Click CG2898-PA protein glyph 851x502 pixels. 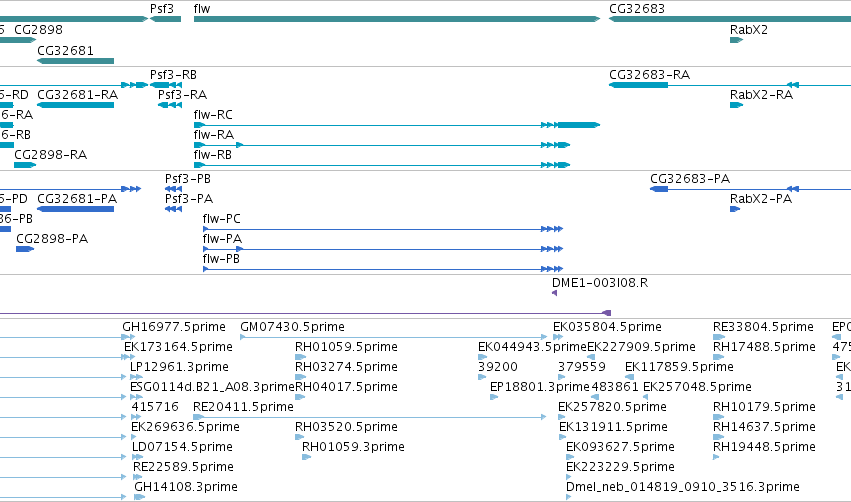tap(25, 249)
